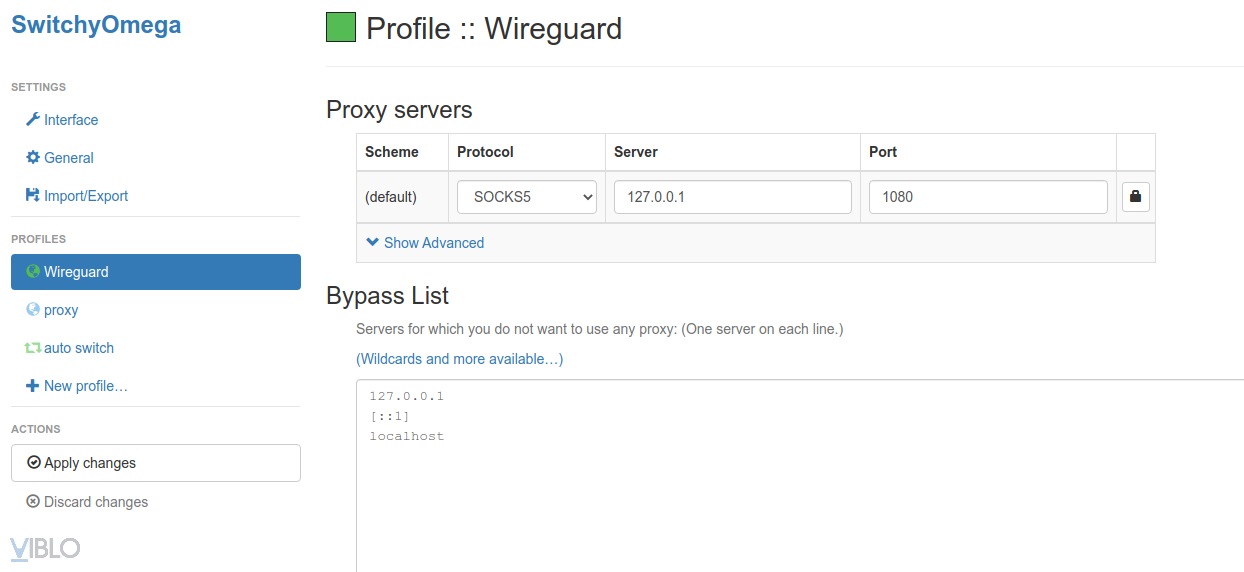Click the Server address input field
The image size is (1244, 572).
[732, 197]
